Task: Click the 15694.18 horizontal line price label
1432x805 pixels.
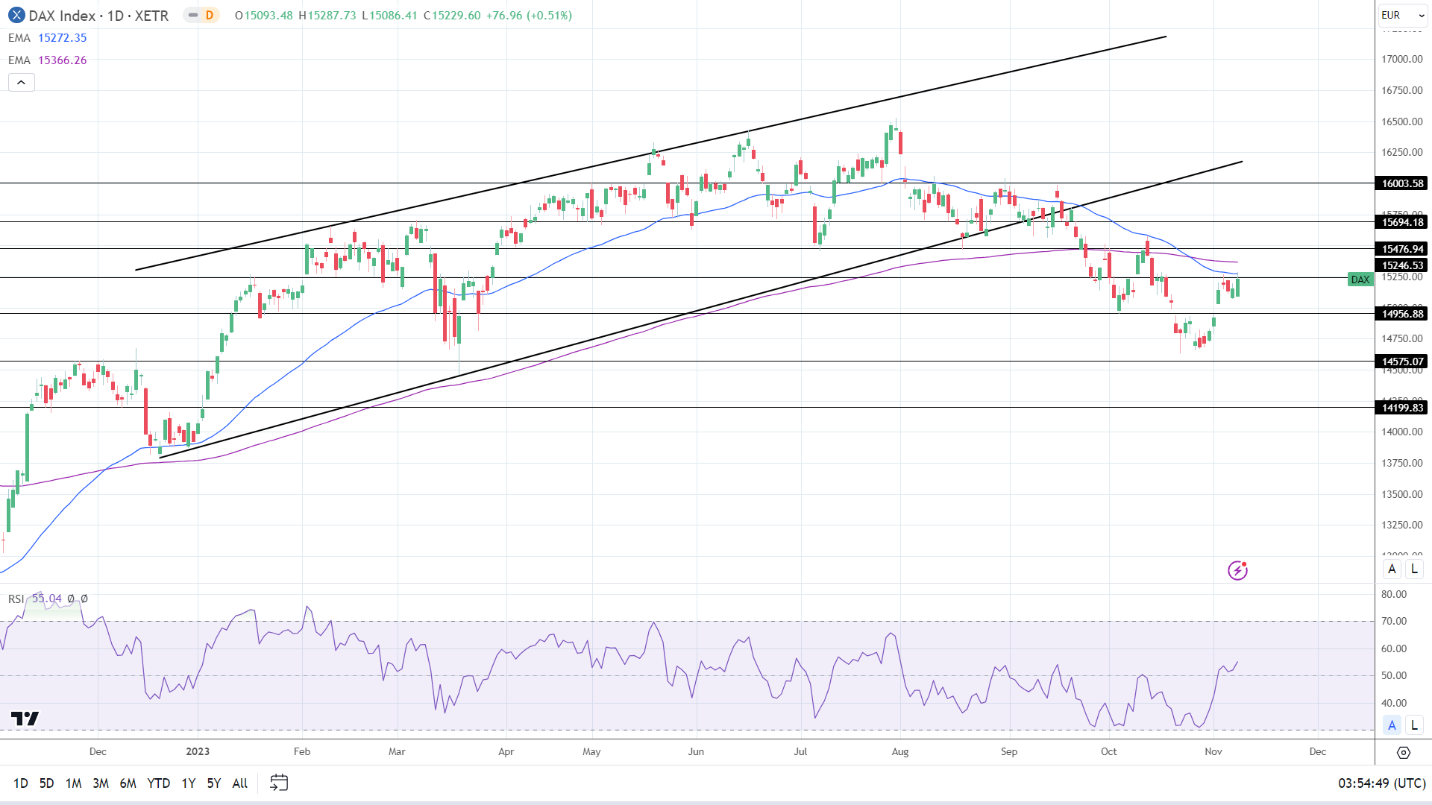Action: point(1402,222)
